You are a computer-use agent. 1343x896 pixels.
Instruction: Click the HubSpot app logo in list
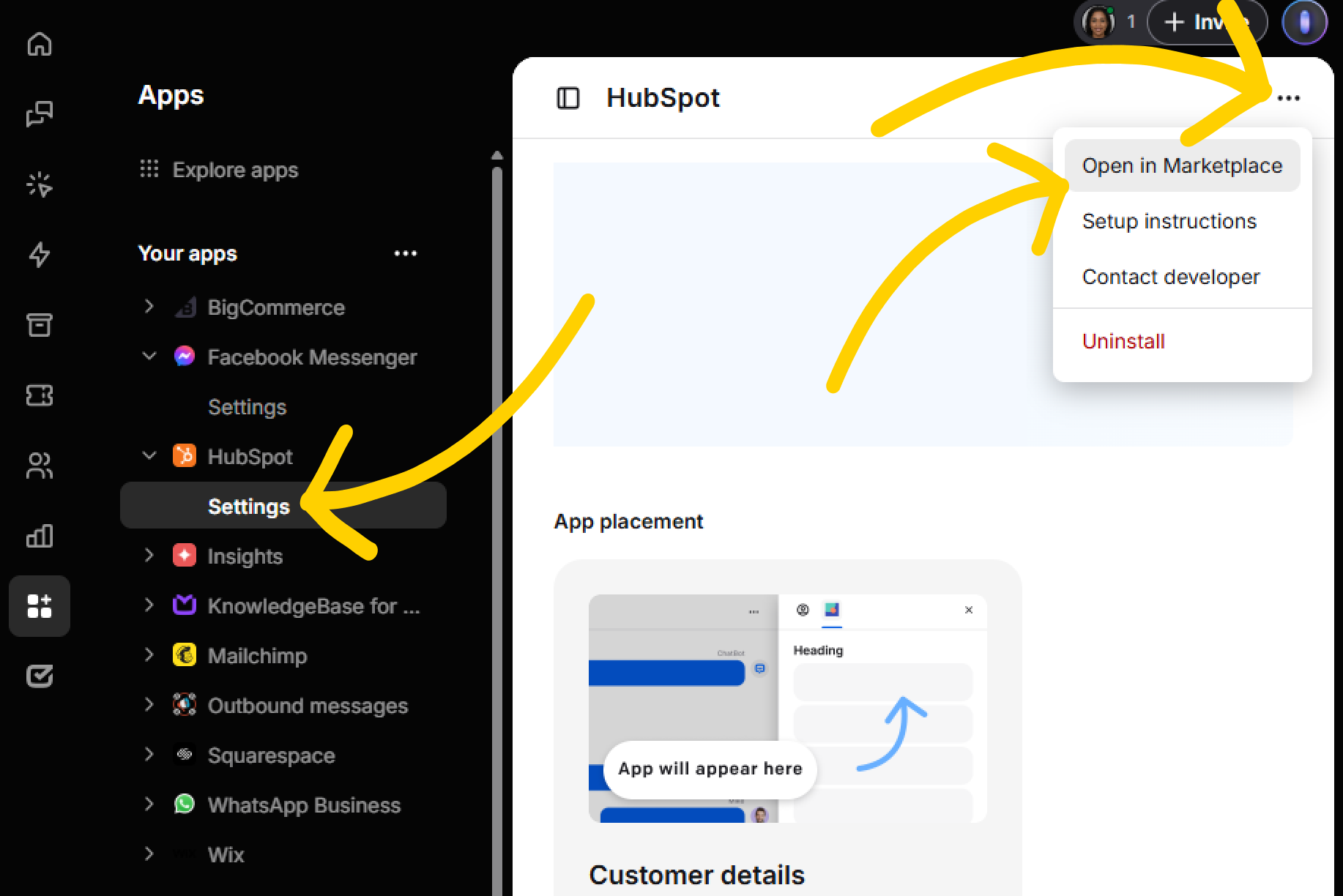coord(185,455)
